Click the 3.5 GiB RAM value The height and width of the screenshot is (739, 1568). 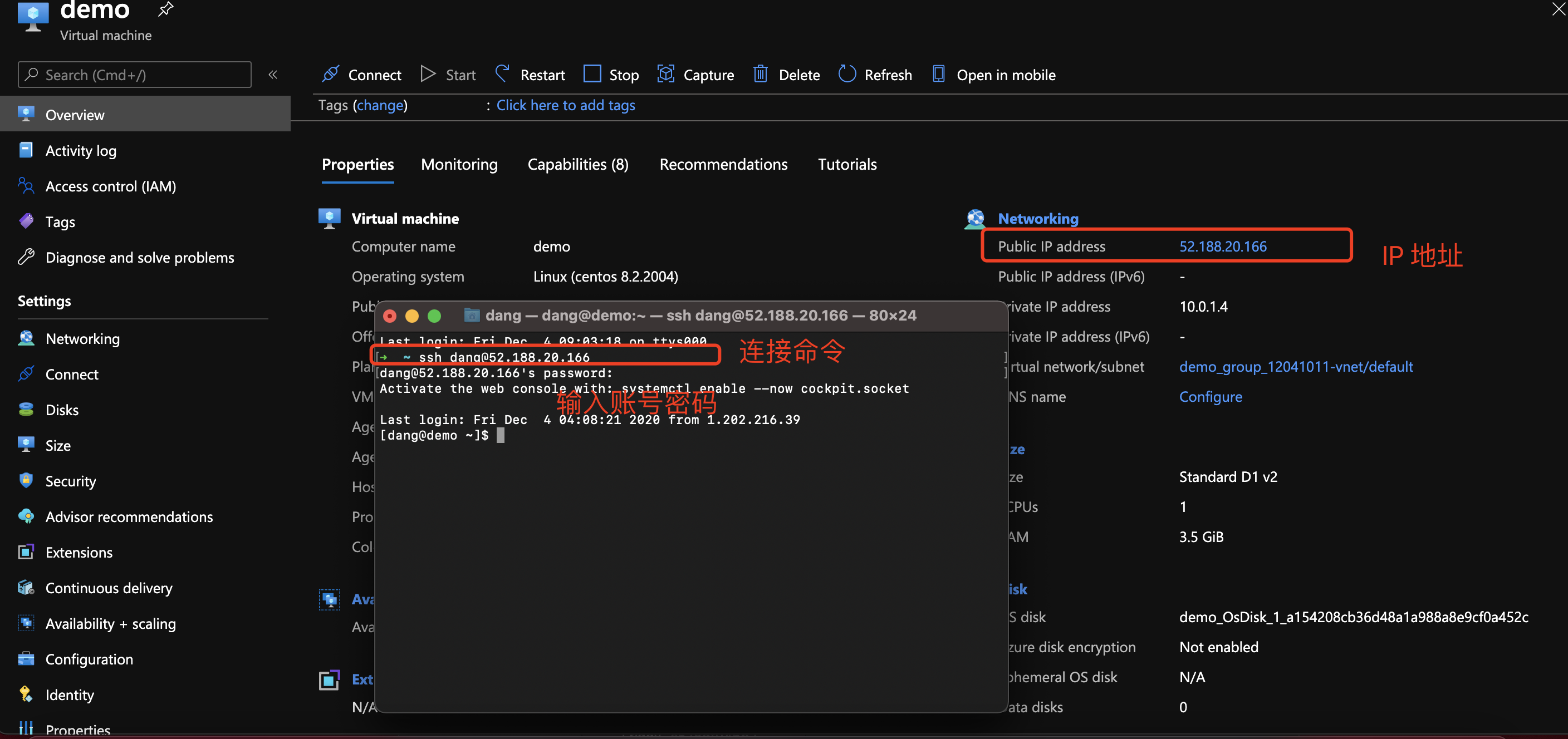[1201, 536]
